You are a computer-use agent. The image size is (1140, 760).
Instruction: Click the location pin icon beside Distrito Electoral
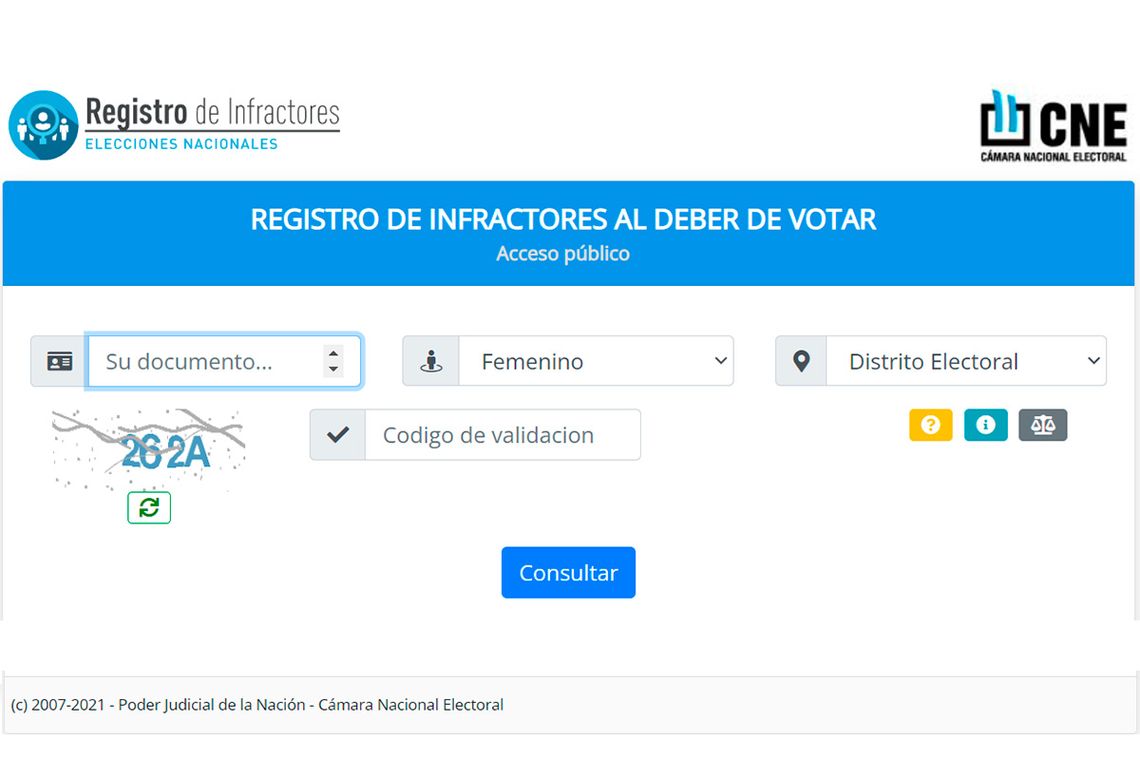pos(801,361)
